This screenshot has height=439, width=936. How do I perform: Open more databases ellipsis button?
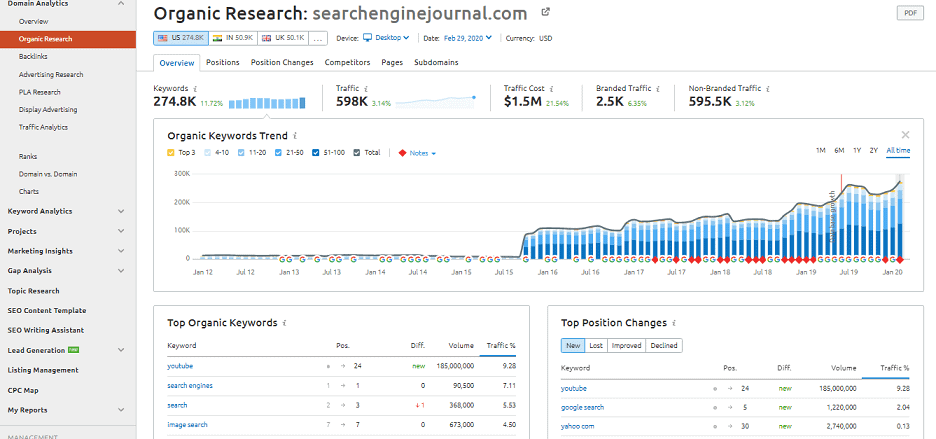318,38
